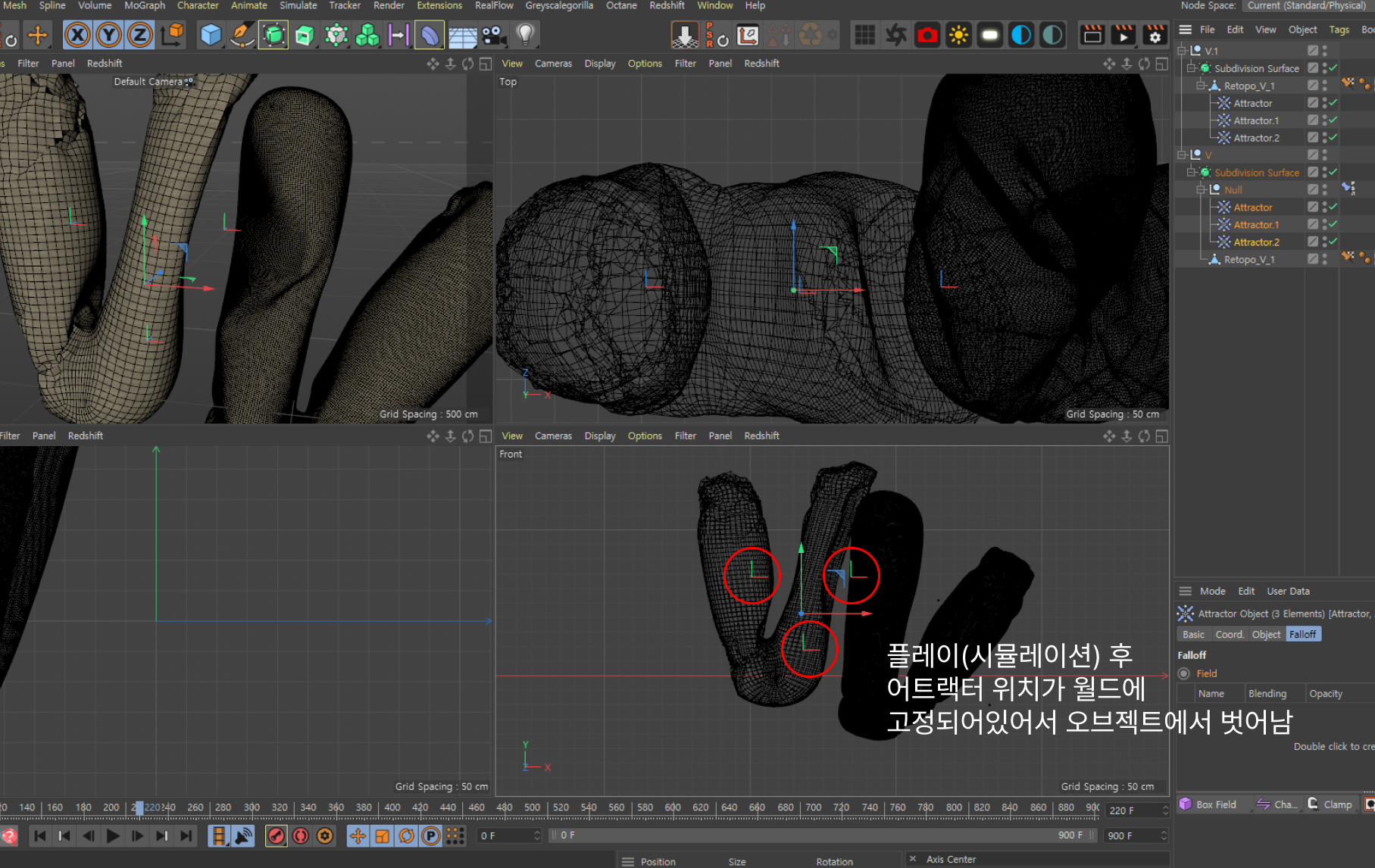1375x868 pixels.
Task: Open Node Space dropdown
Action: coord(1307,5)
